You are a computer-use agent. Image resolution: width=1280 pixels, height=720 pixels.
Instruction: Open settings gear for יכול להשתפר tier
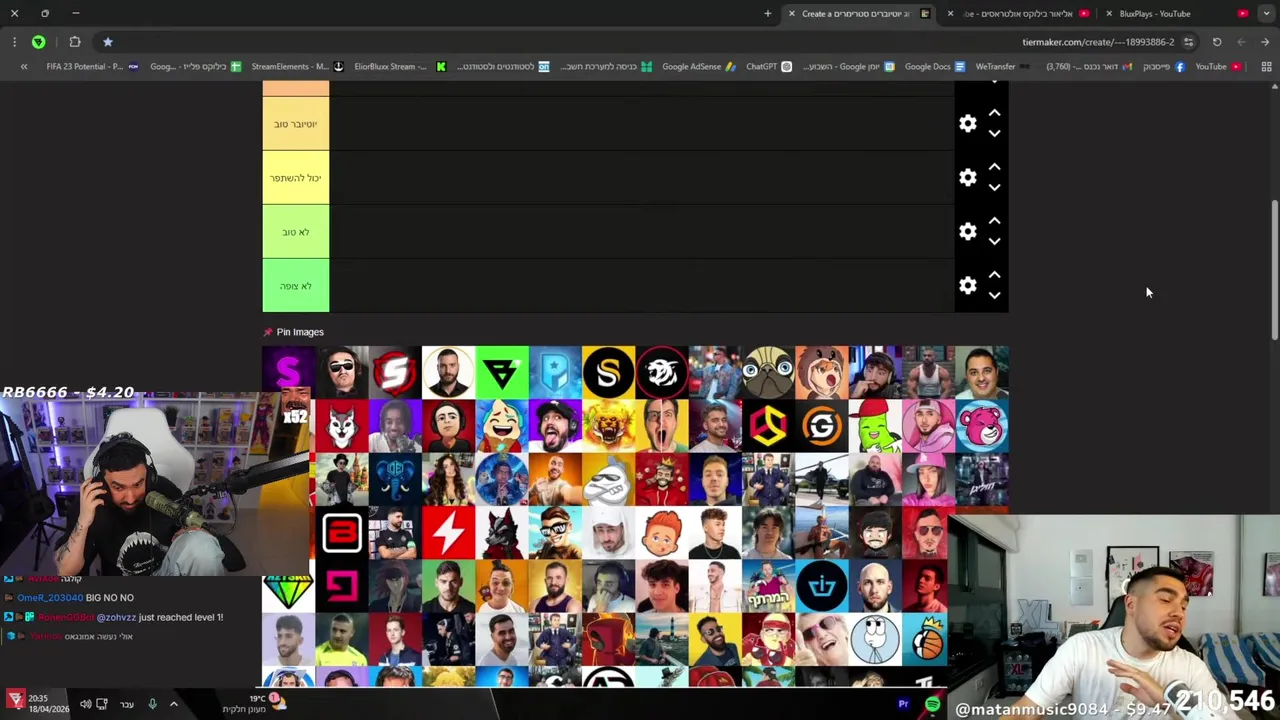[967, 178]
